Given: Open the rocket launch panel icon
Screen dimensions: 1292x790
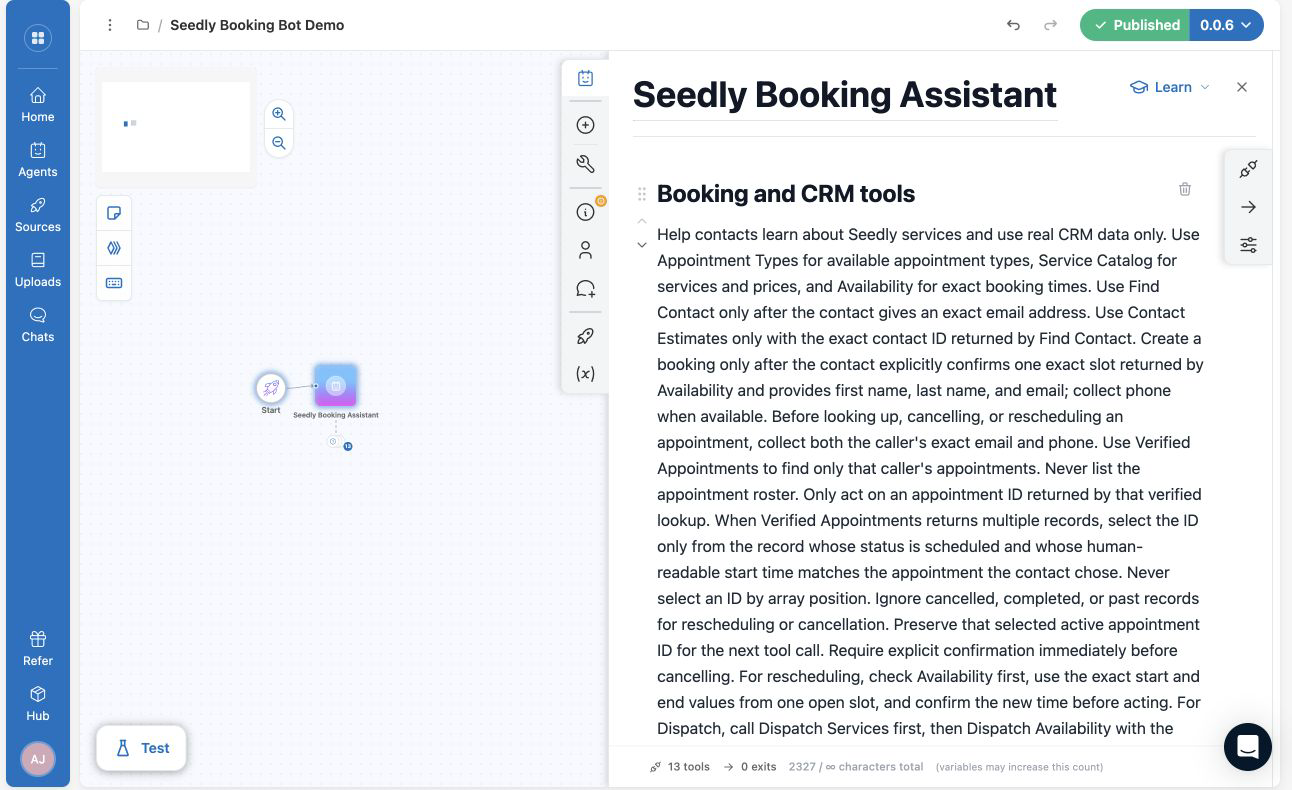Looking at the screenshot, I should coord(586,336).
